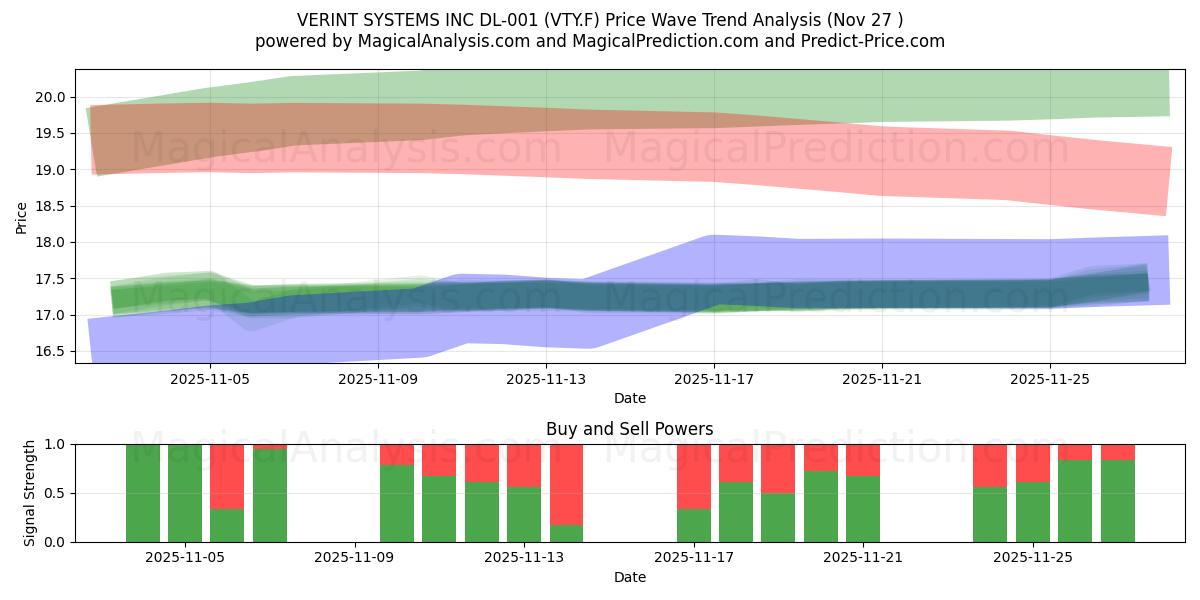The height and width of the screenshot is (600, 1200).
Task: Click '2025-11-25' date on the Buy and Sell Powers axis
Action: click(1033, 558)
